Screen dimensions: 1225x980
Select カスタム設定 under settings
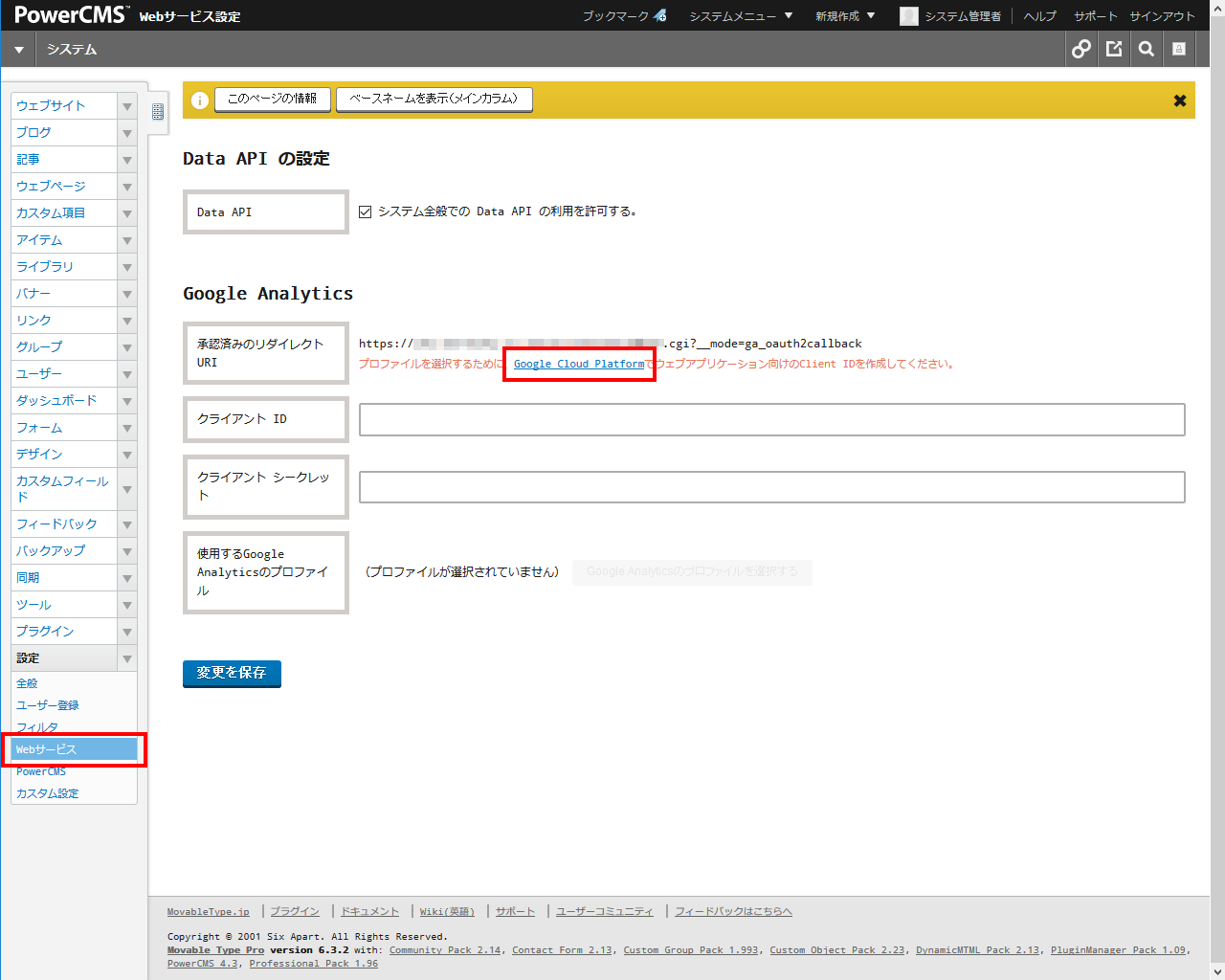(48, 793)
